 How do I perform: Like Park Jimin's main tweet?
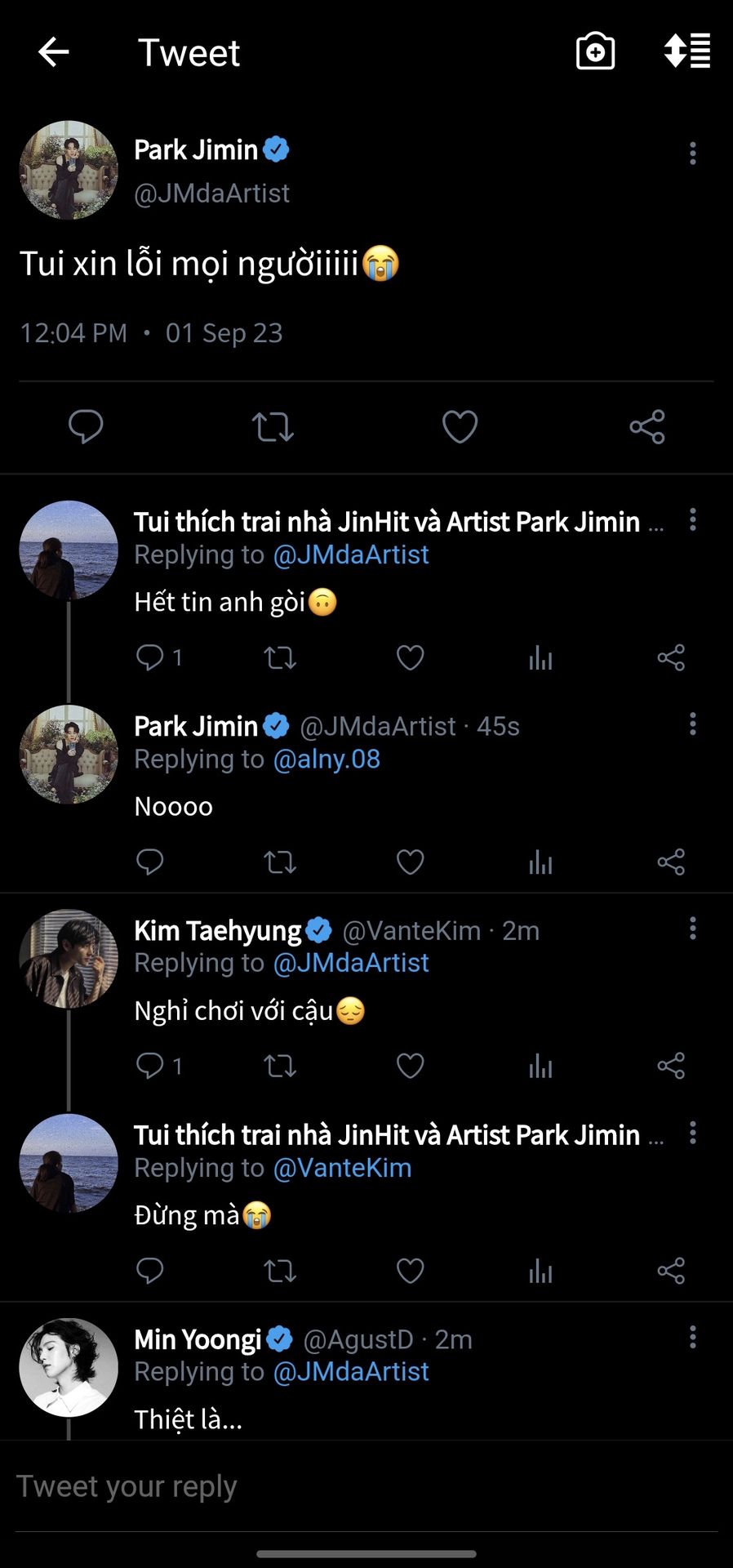460,426
